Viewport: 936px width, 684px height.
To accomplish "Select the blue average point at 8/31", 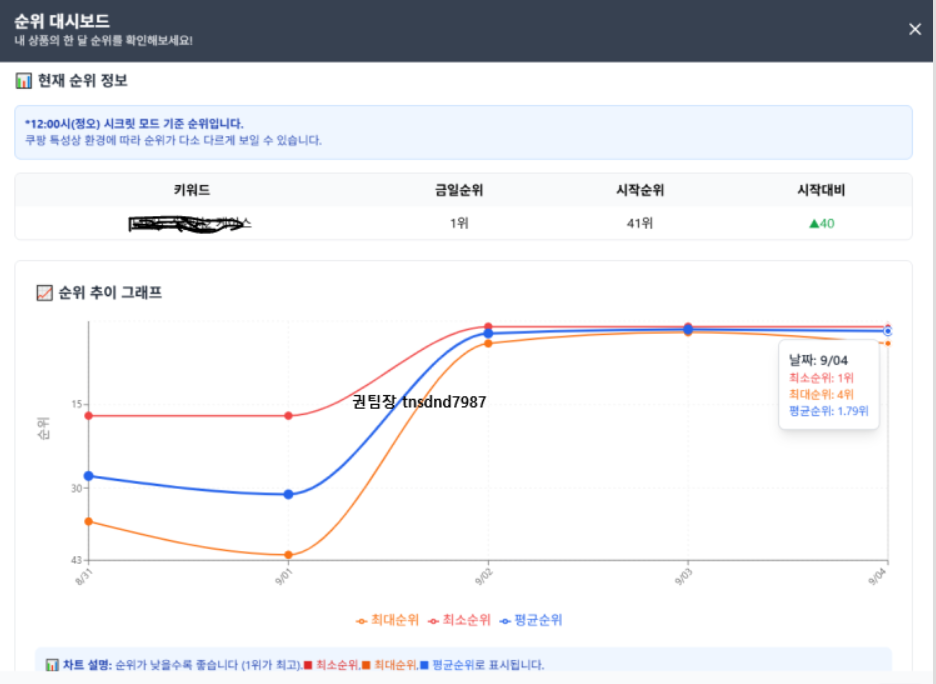I will (x=89, y=476).
